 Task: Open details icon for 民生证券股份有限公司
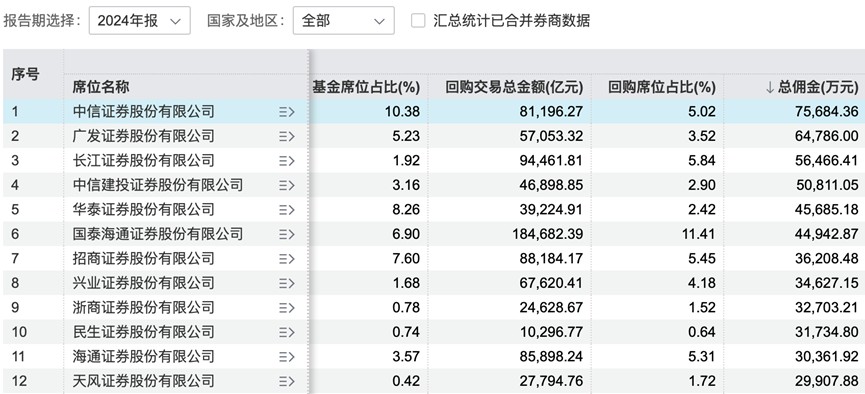[x=287, y=332]
